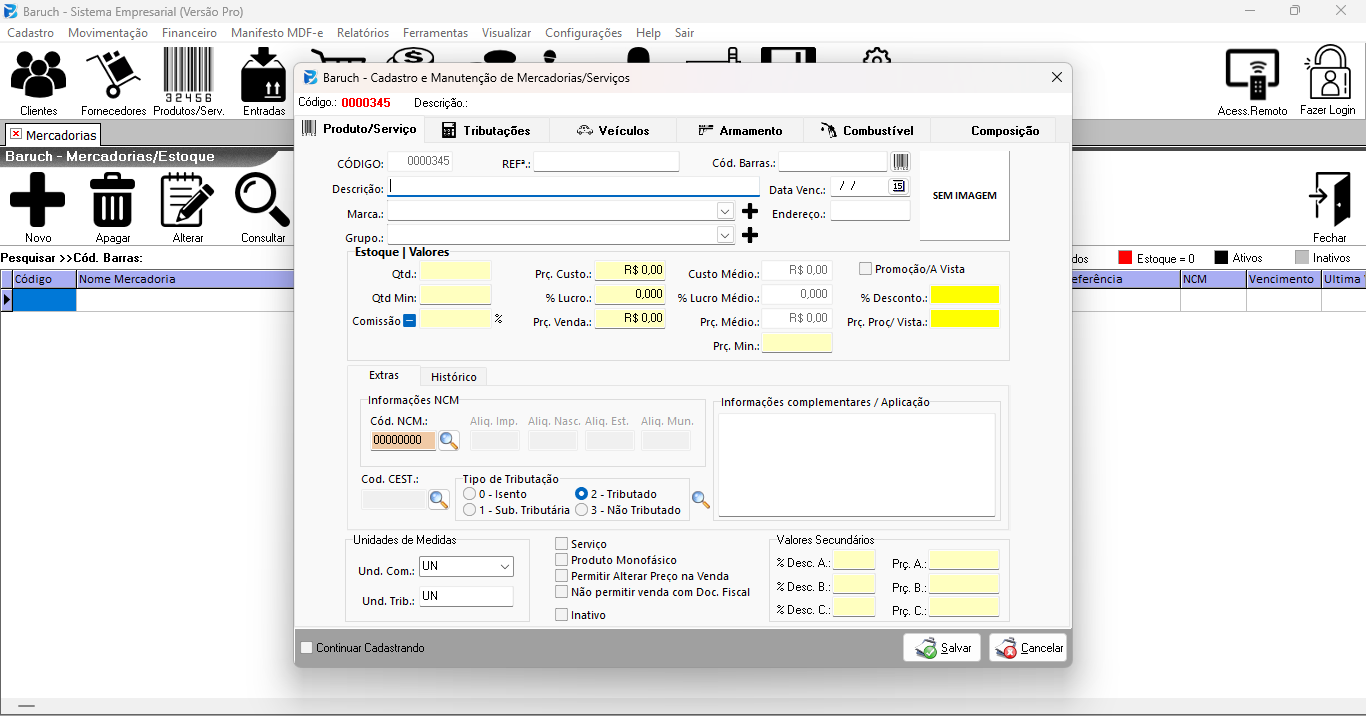The height and width of the screenshot is (716, 1366).
Task: Select 3 - Não Tributado option
Action: 581,510
